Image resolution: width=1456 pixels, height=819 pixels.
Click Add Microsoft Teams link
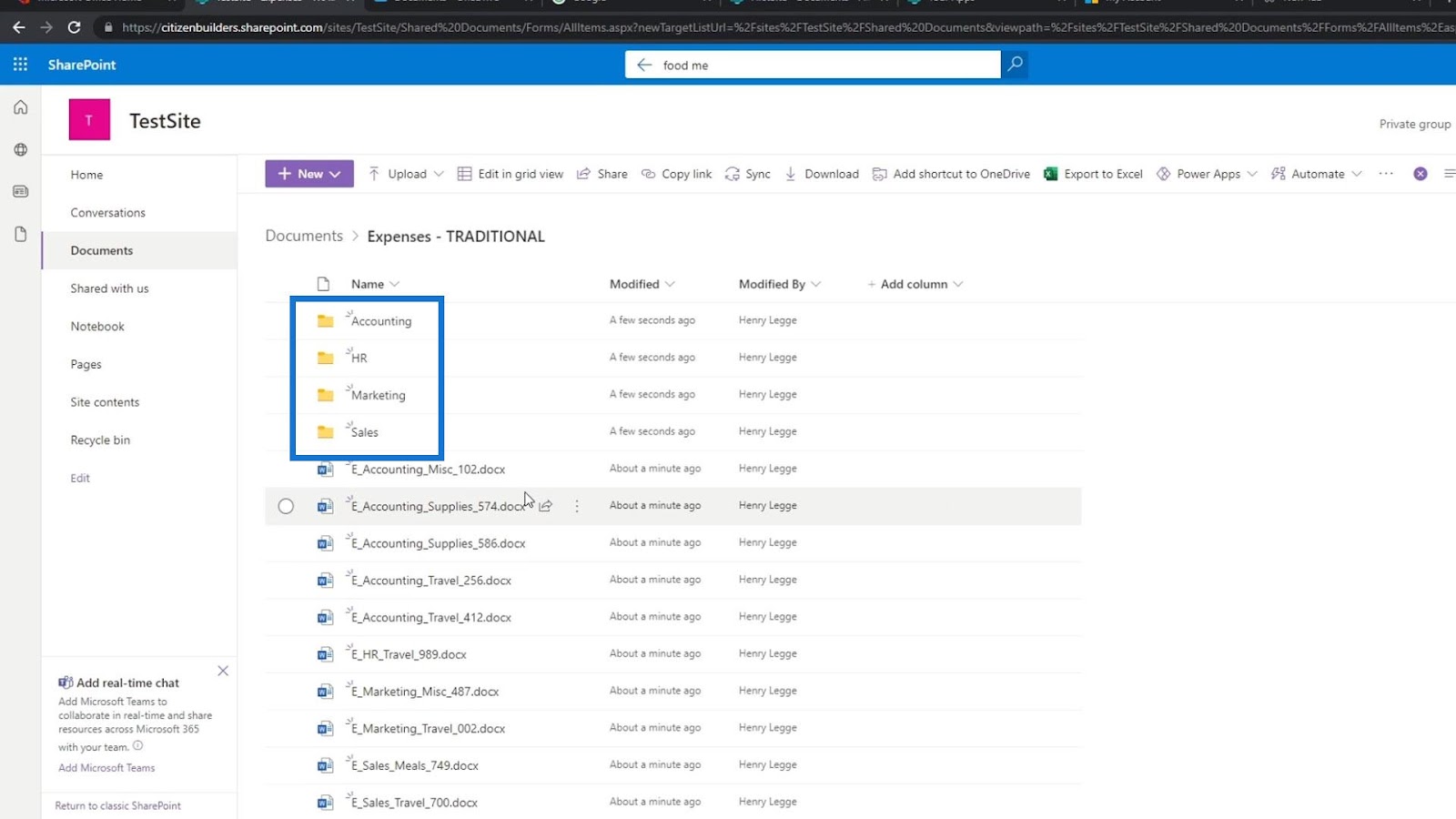106,768
